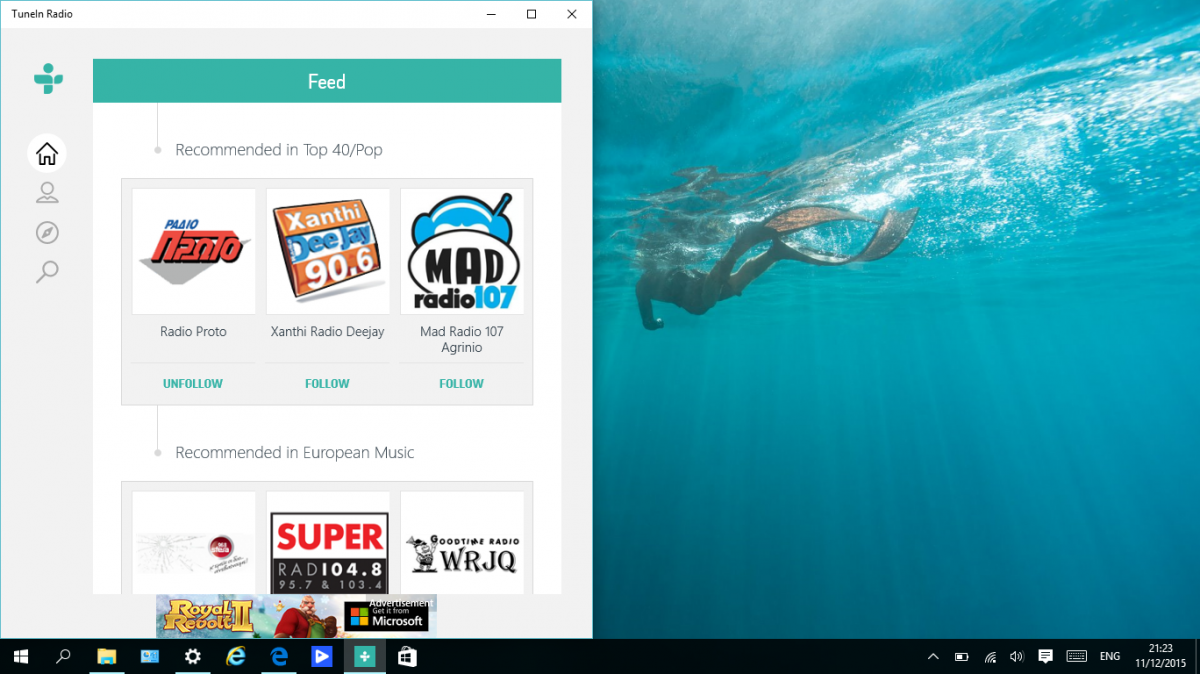Open the Profile sidebar icon
Image resolution: width=1200 pixels, height=674 pixels.
(x=47, y=193)
